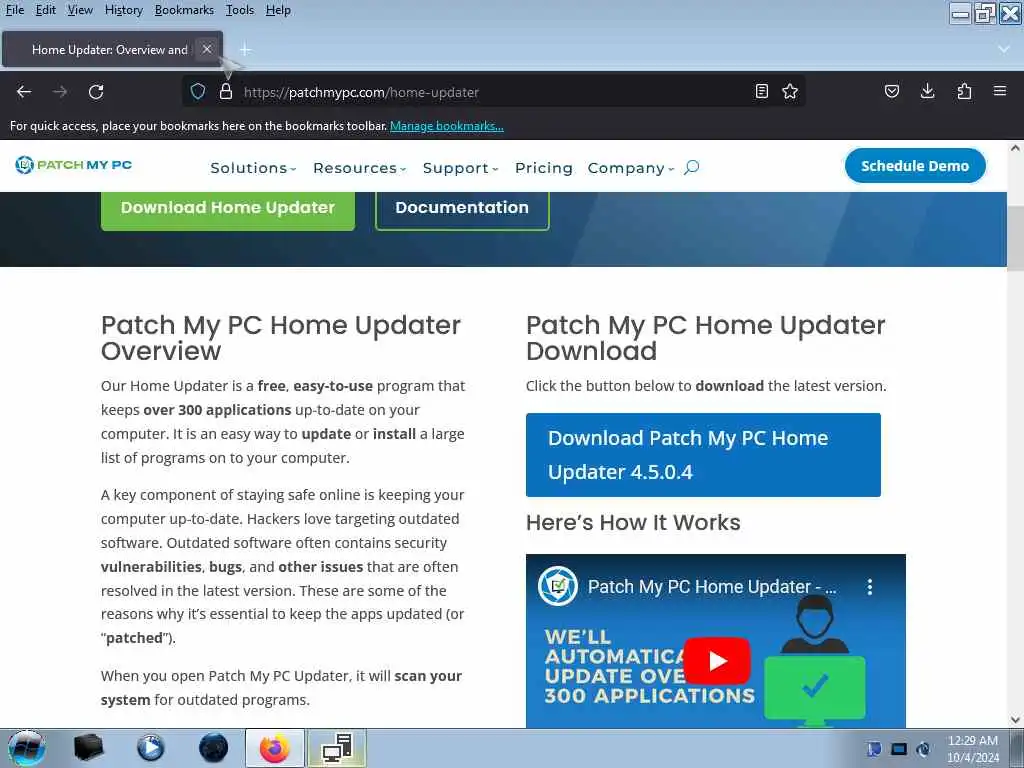The height and width of the screenshot is (768, 1024).
Task: Click the system tray display icon
Action: pos(899,749)
